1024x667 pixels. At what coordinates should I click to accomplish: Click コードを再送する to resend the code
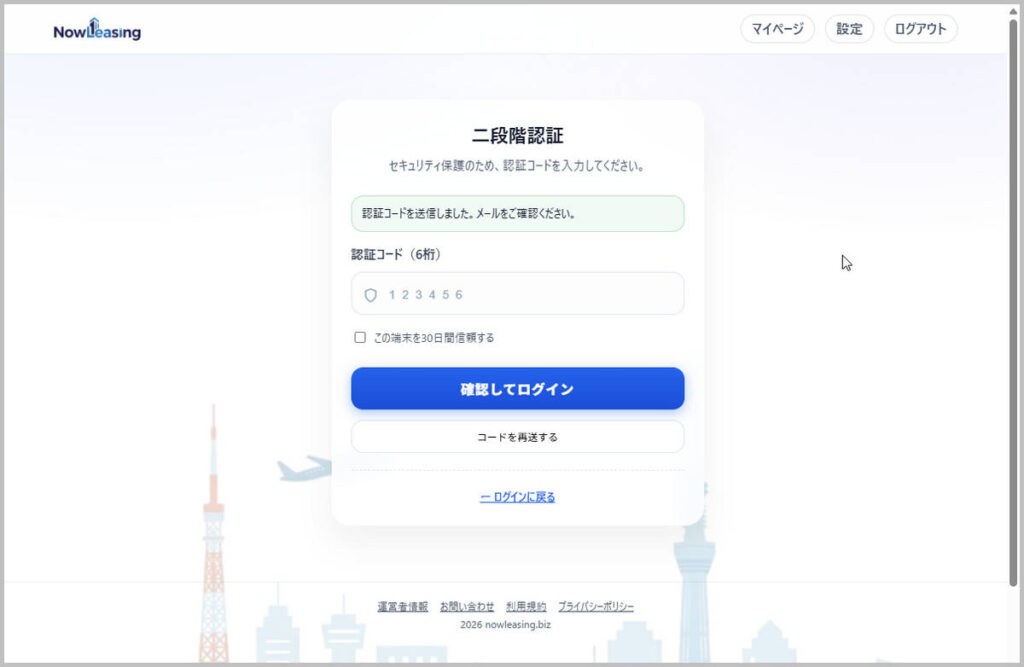tap(517, 437)
